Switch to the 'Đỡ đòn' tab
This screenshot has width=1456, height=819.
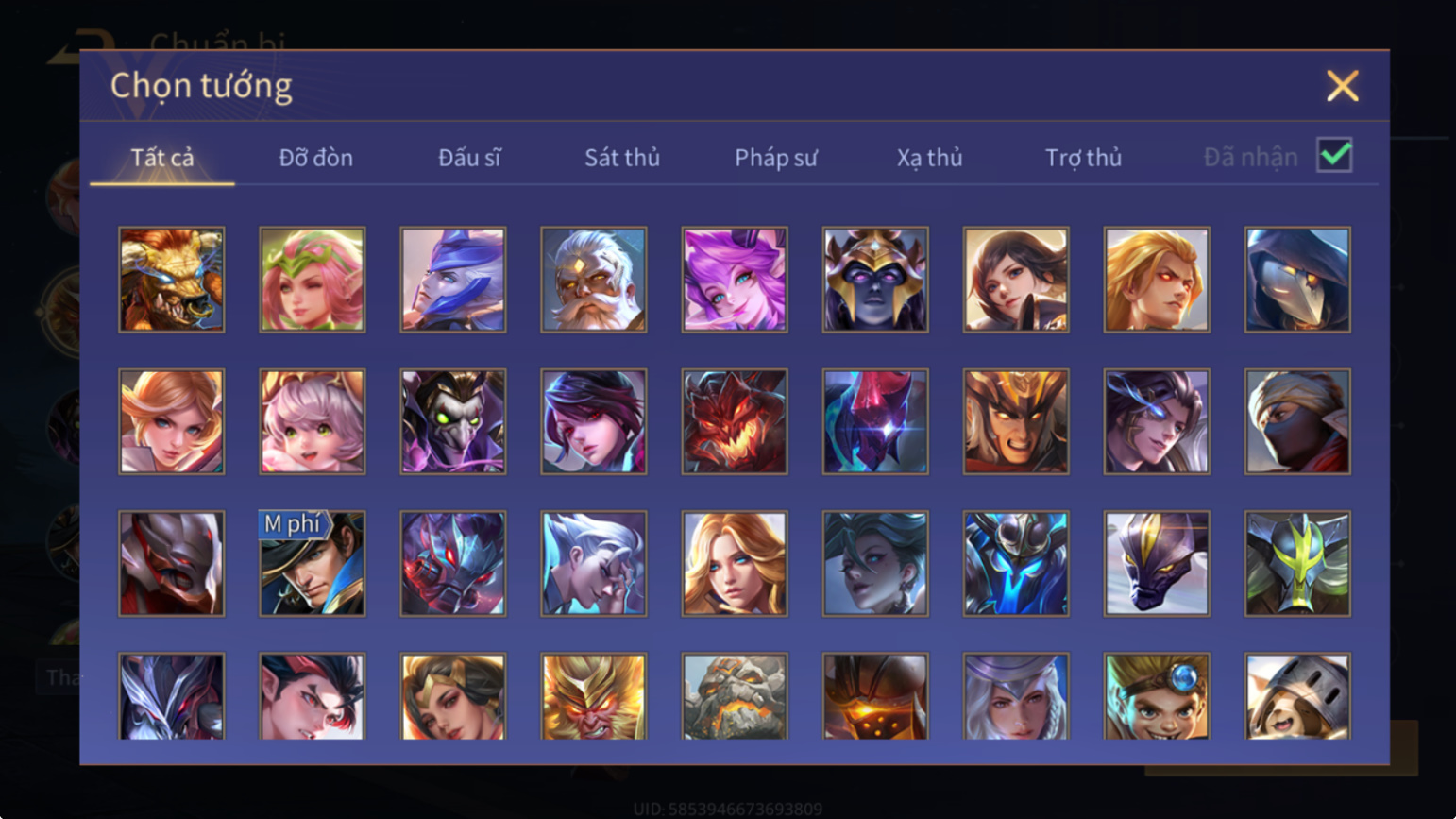point(315,158)
